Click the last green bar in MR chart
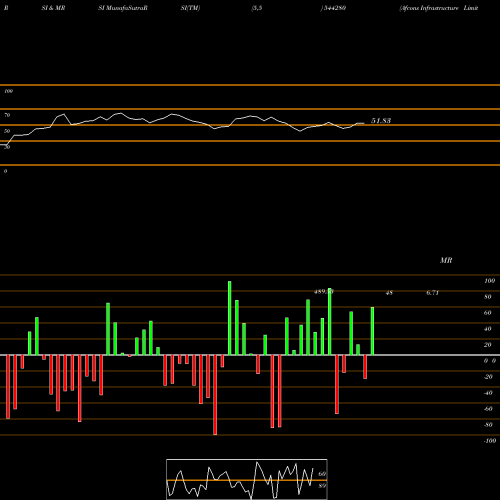The width and height of the screenshot is (500, 500). [x=372, y=331]
